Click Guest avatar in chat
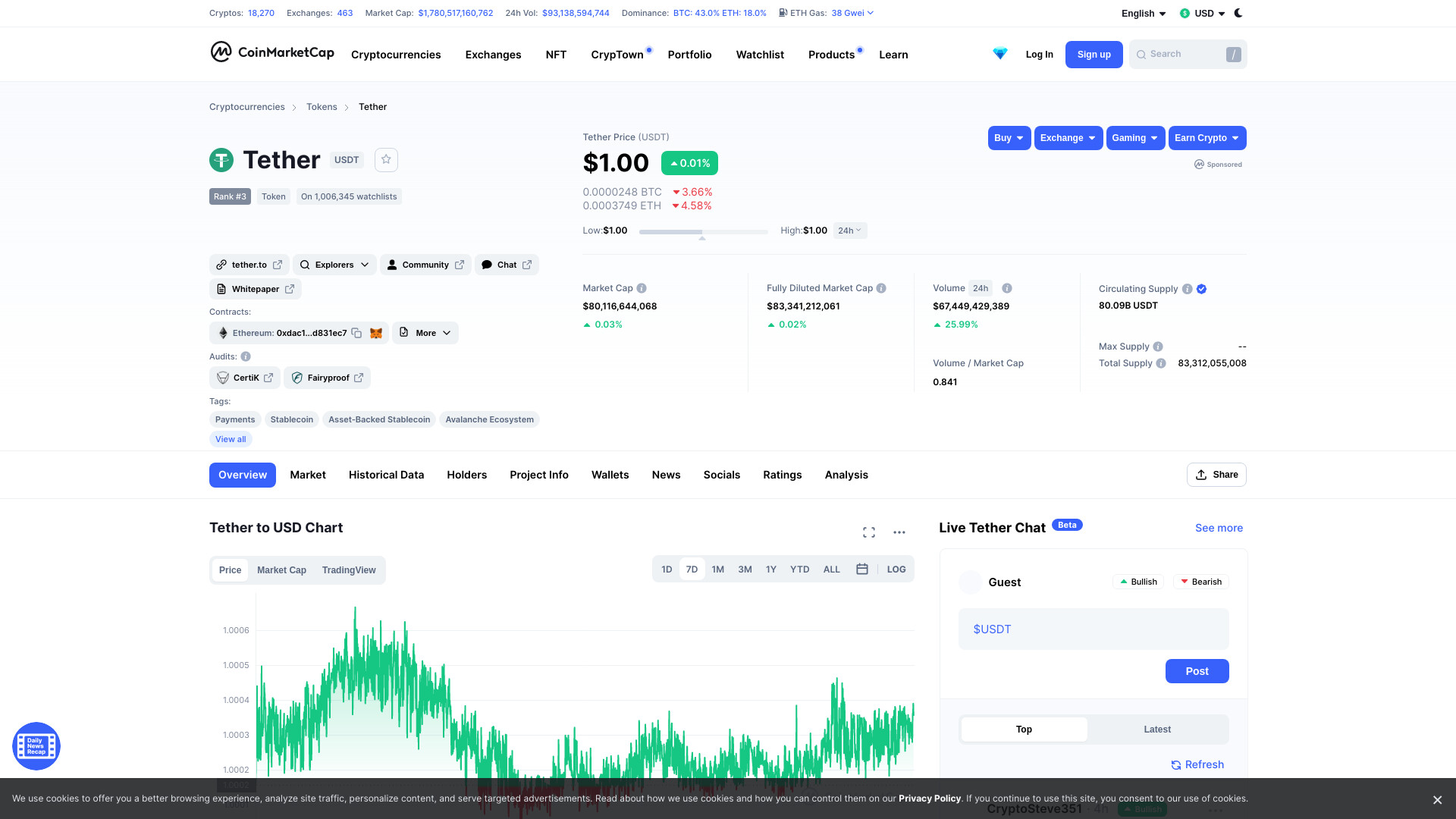This screenshot has height=819, width=1456. click(971, 582)
